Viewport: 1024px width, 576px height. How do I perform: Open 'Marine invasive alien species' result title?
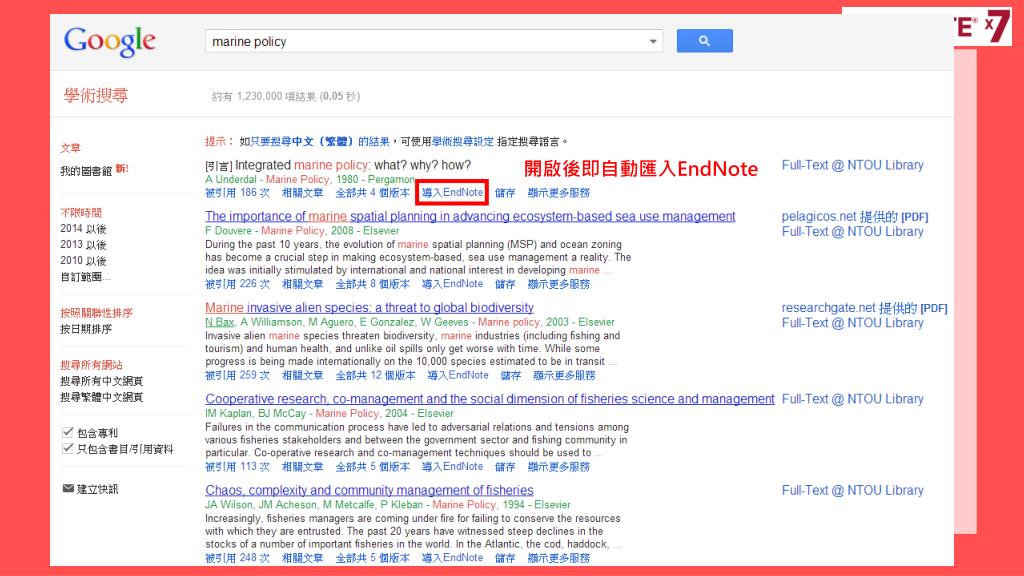pos(370,308)
